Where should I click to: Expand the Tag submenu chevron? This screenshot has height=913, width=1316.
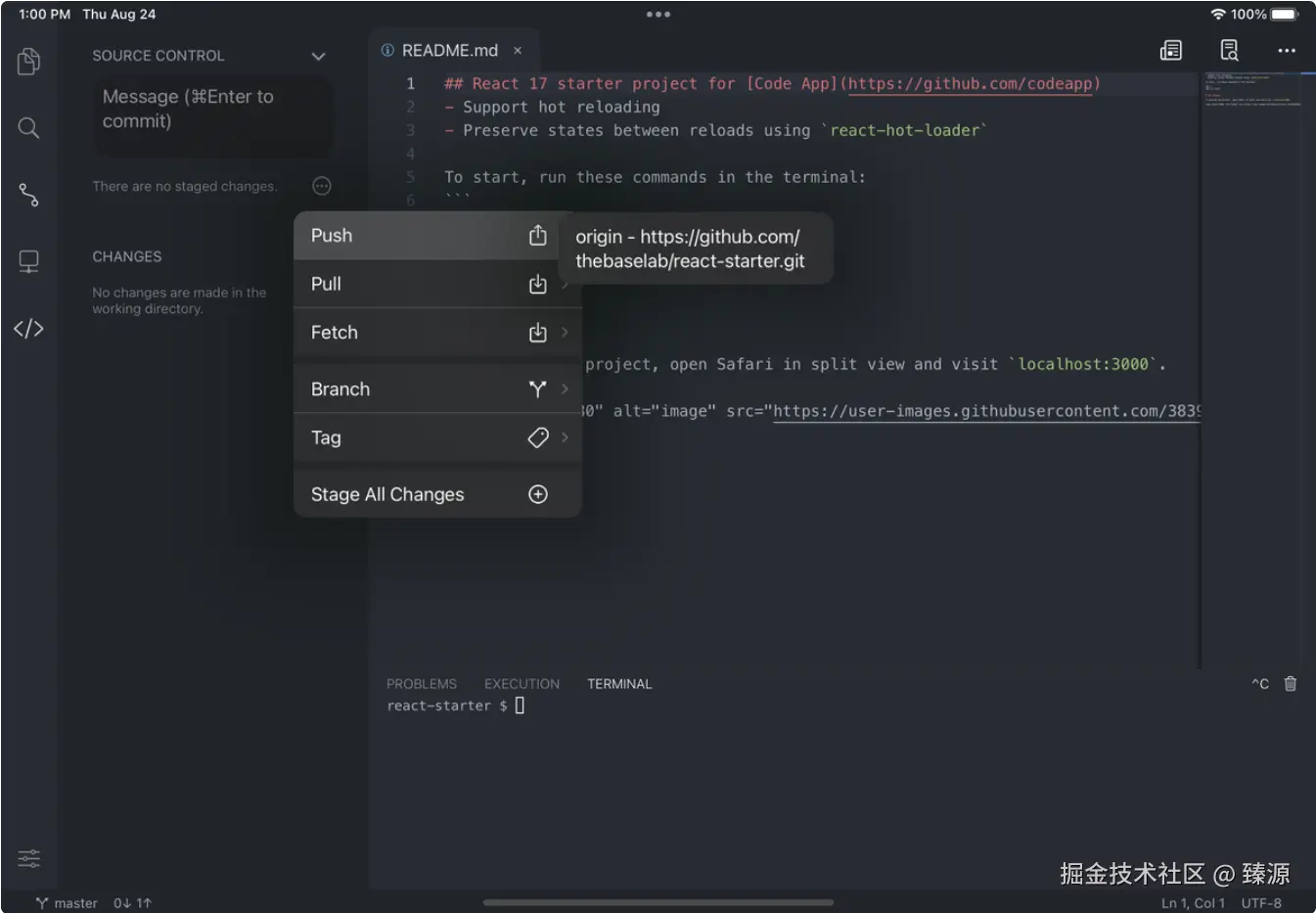[565, 437]
